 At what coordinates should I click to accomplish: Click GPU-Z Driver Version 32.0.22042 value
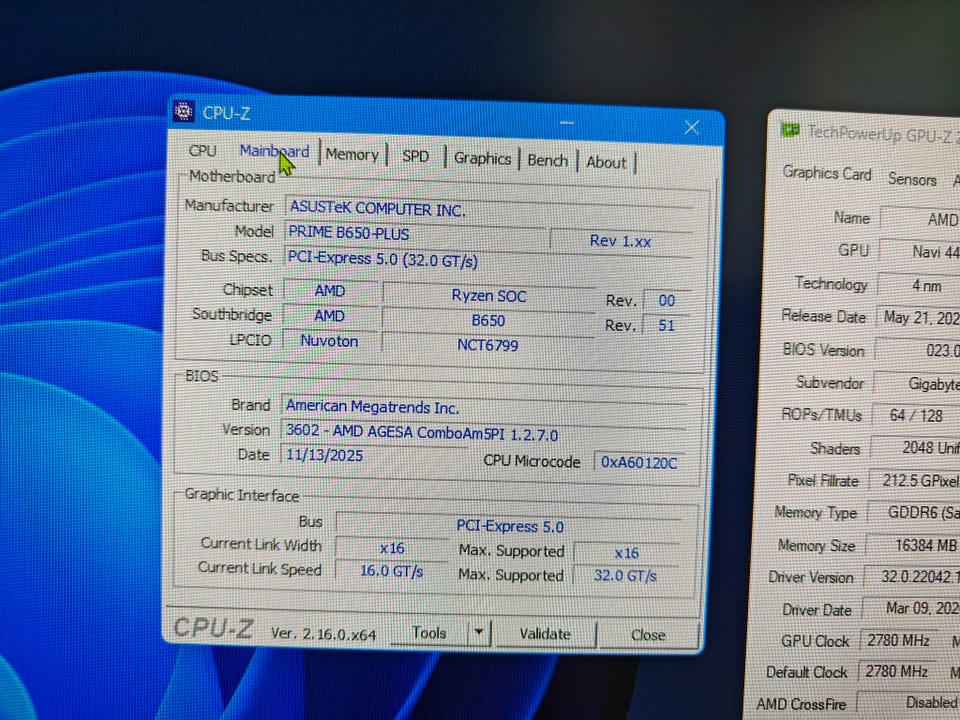912,577
